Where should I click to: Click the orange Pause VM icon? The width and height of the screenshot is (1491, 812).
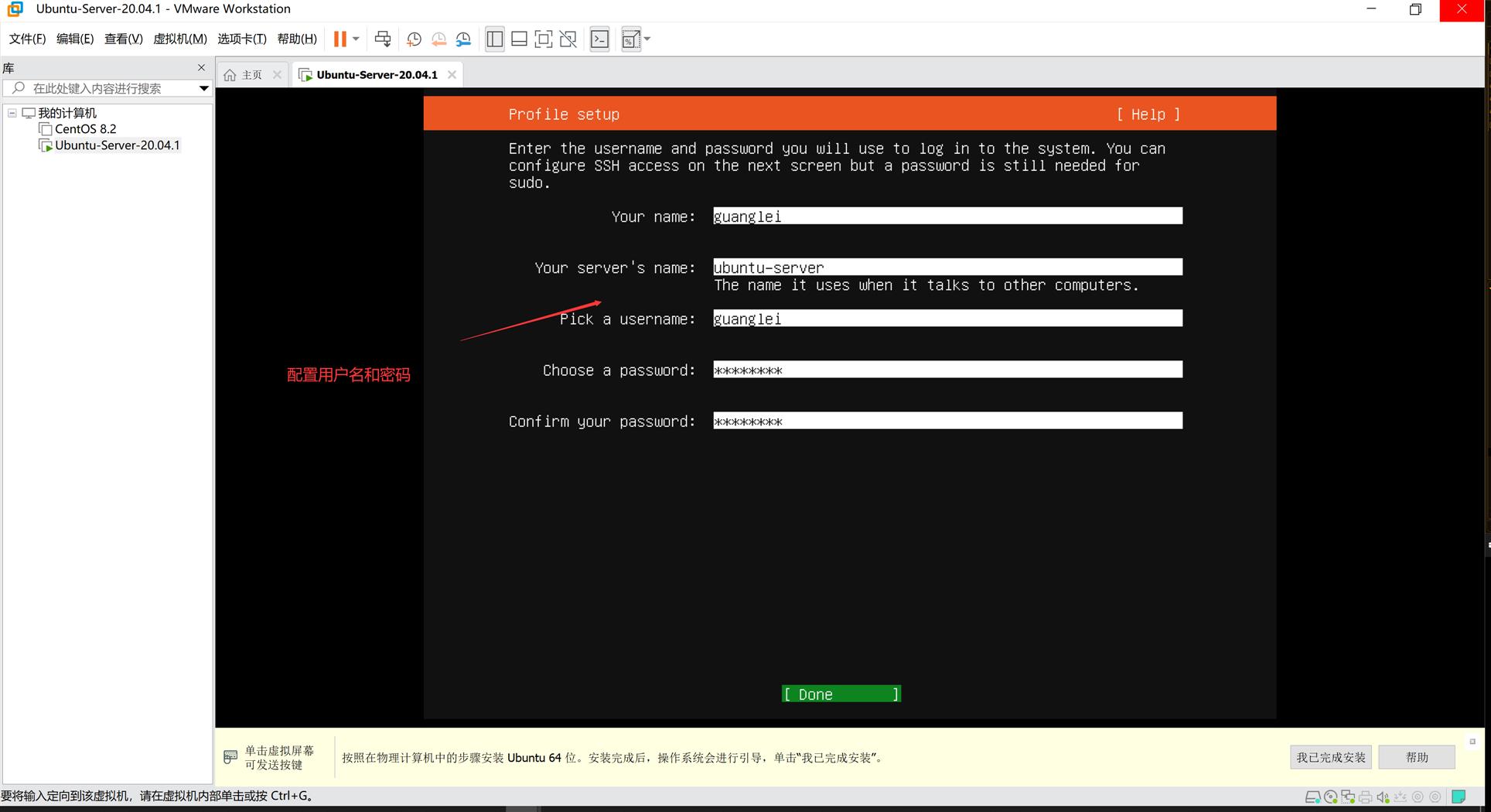[339, 39]
